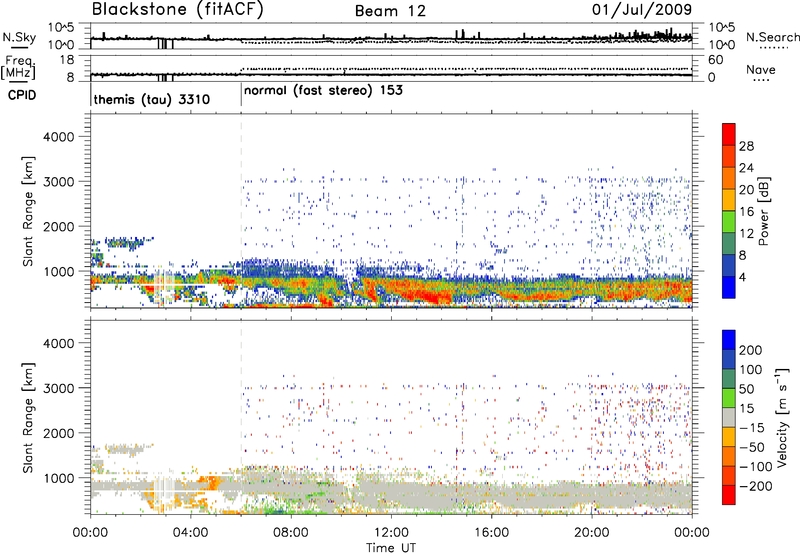Viewport: 800px width, 554px height.
Task: Click the 'Blackstone (fitACF)' title text
Action: pyautogui.click(x=177, y=10)
